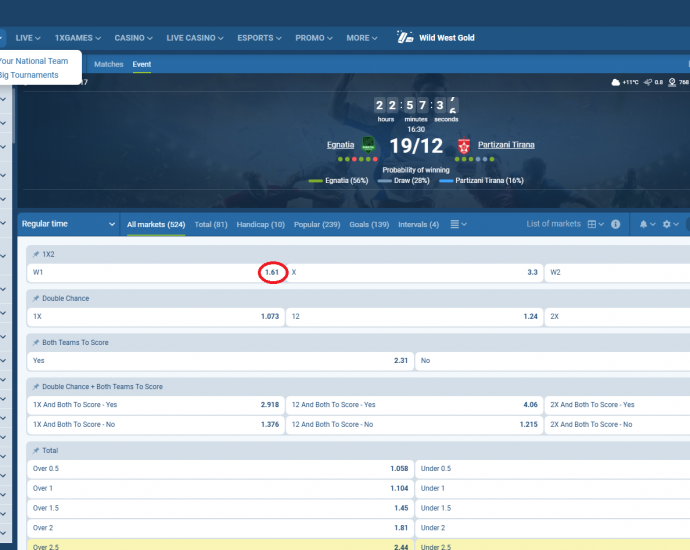The width and height of the screenshot is (690, 550).
Task: Bet 2X And Both To Score - Yes
Action: [617, 405]
